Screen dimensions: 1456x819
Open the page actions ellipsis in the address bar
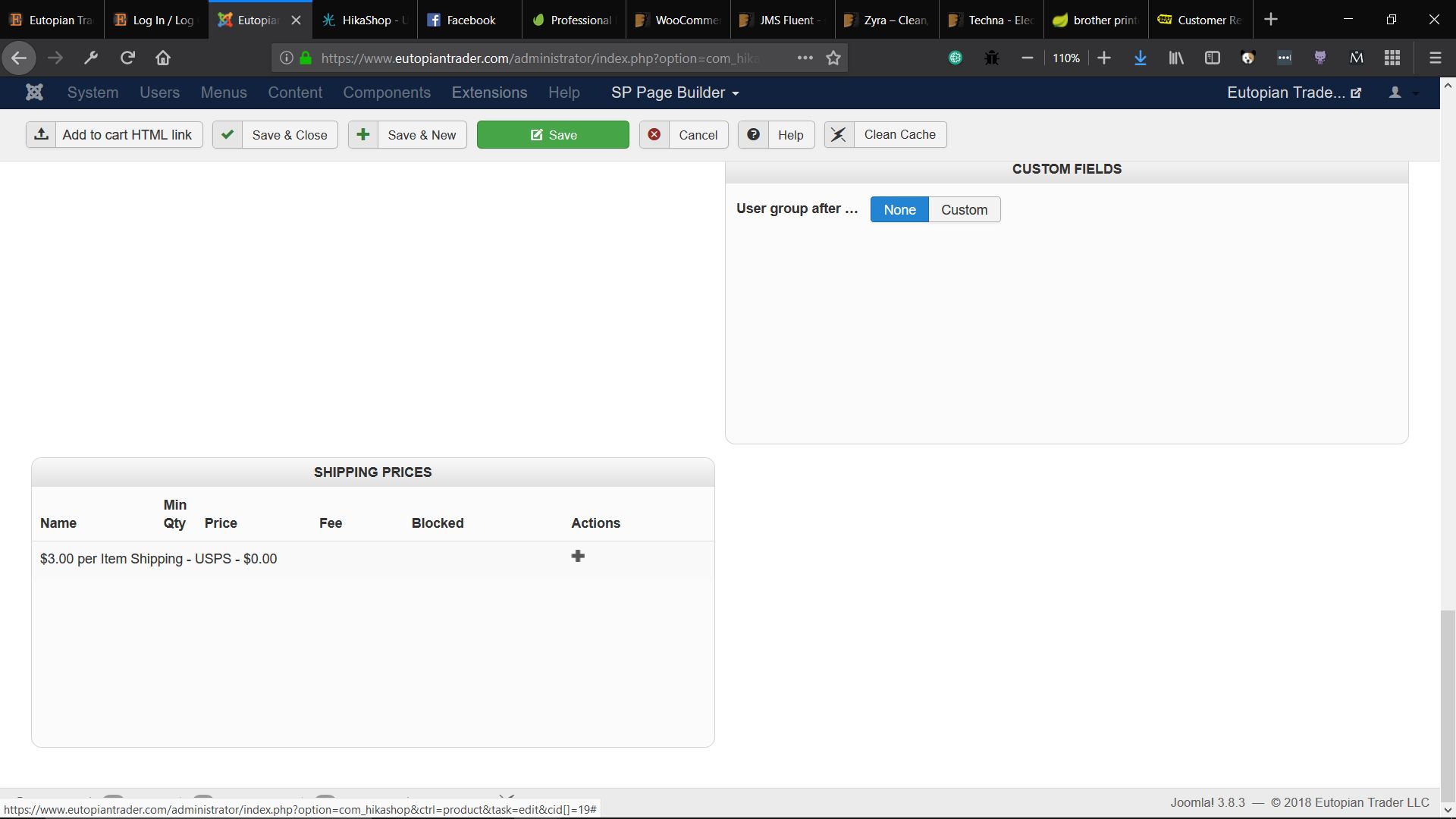coord(805,58)
